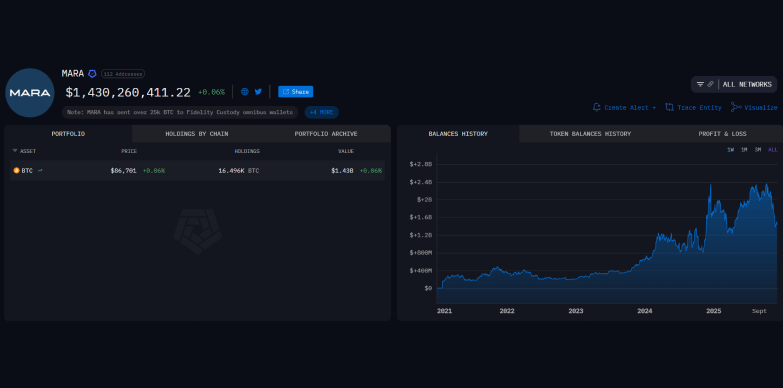Open the PORTFOLIO ARCHIVE tab

tap(326, 134)
